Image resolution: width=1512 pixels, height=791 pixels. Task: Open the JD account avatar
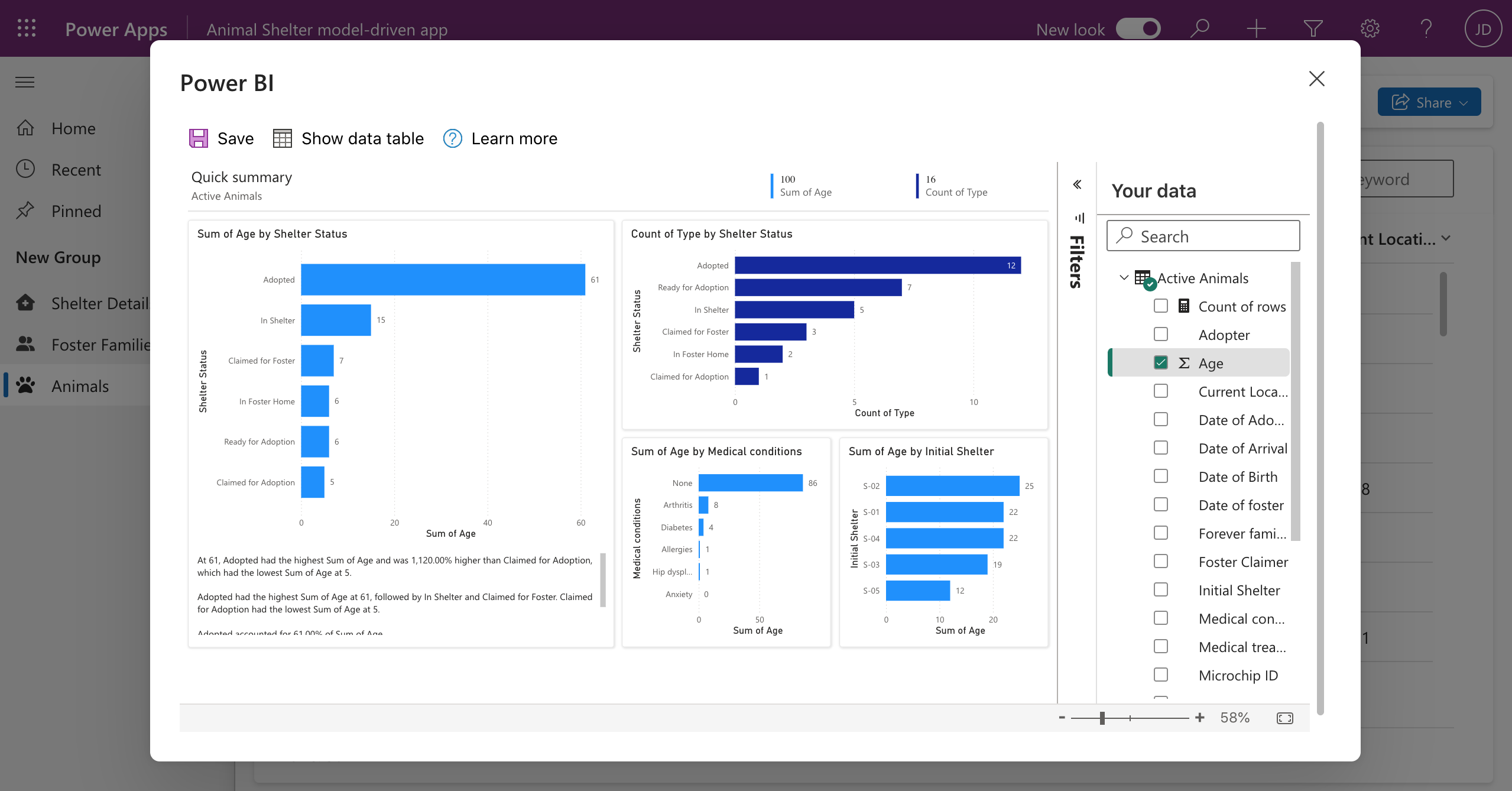[x=1483, y=28]
